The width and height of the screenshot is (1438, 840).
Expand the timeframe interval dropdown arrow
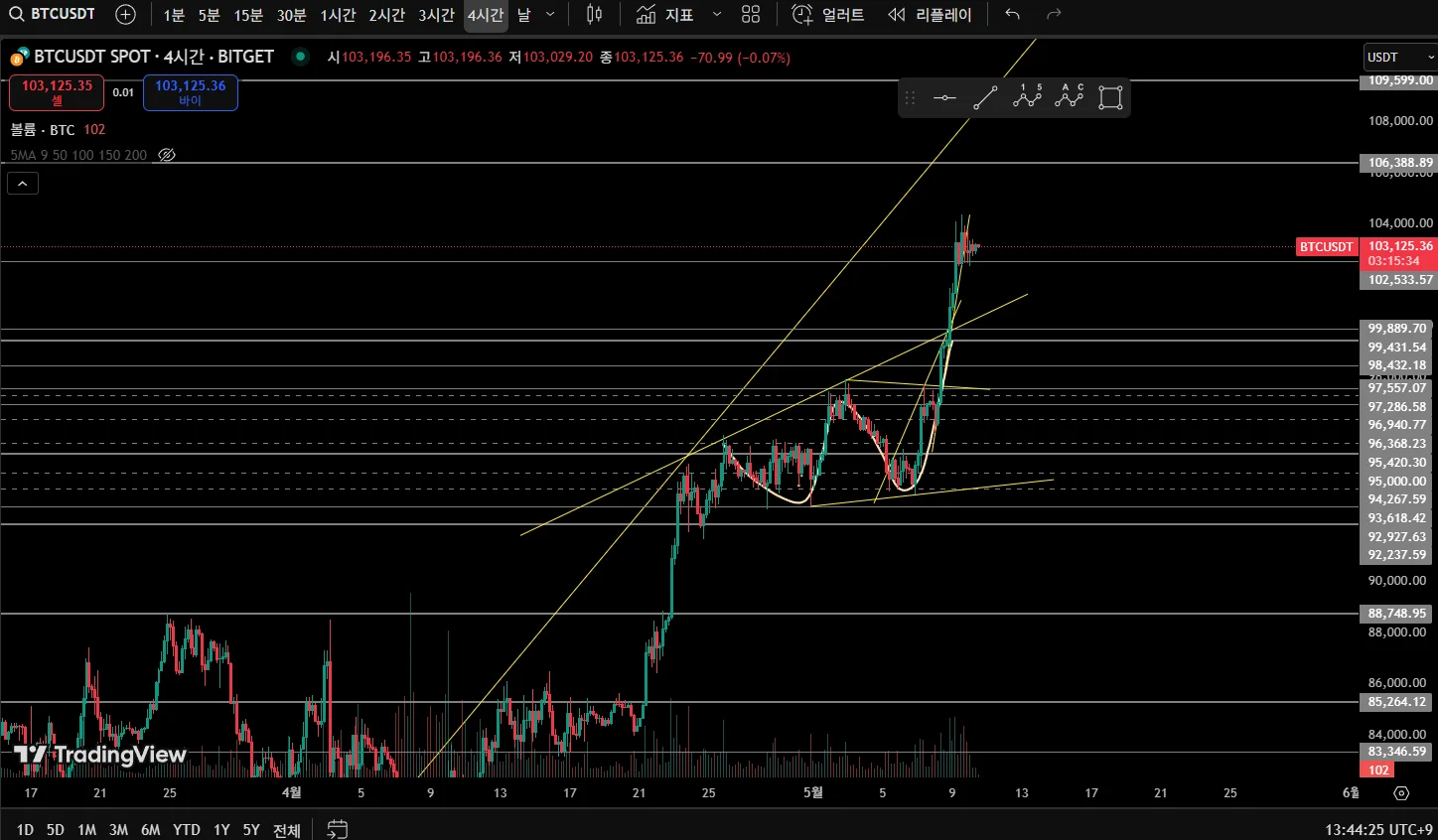(550, 15)
